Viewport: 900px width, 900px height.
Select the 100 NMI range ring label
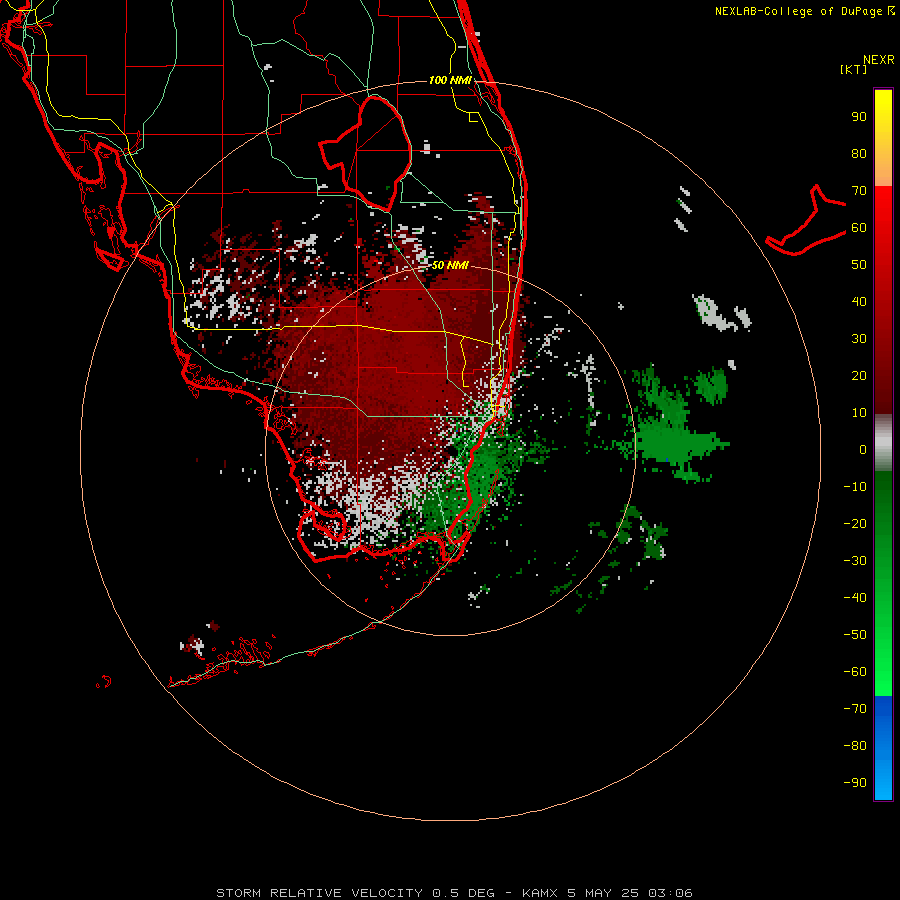[450, 80]
